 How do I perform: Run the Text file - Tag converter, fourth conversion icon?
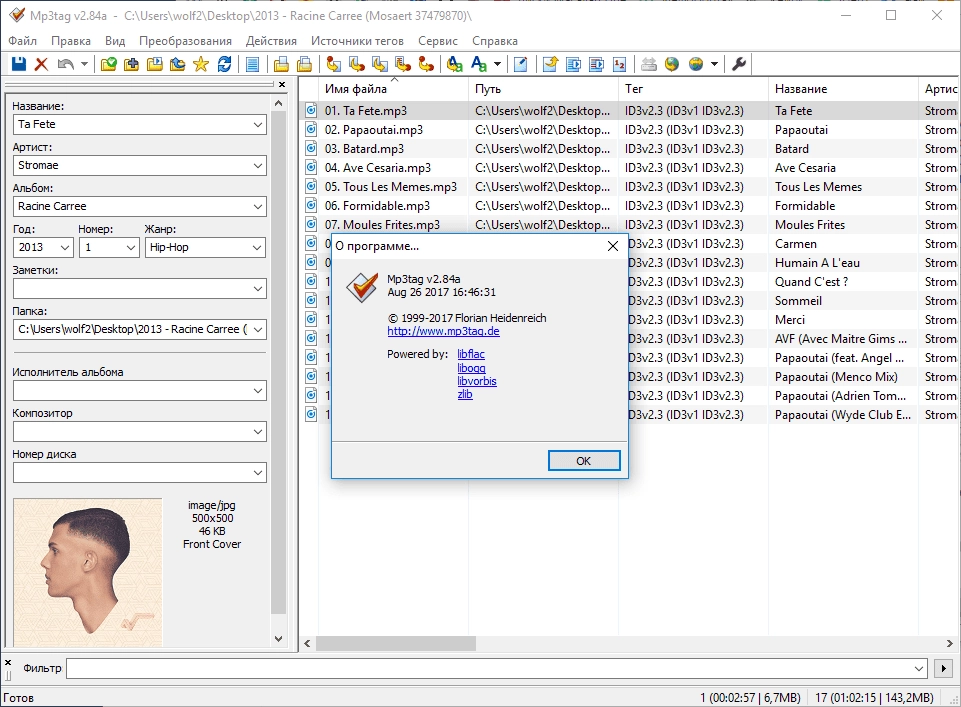[403, 64]
